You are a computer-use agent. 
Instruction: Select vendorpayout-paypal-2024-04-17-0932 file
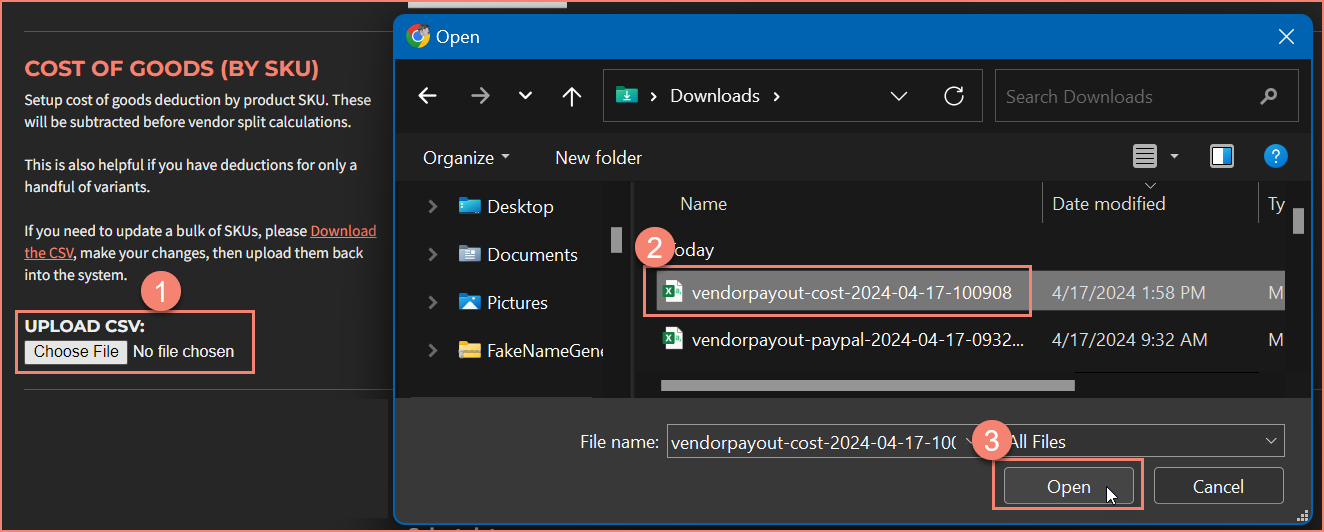click(858, 339)
